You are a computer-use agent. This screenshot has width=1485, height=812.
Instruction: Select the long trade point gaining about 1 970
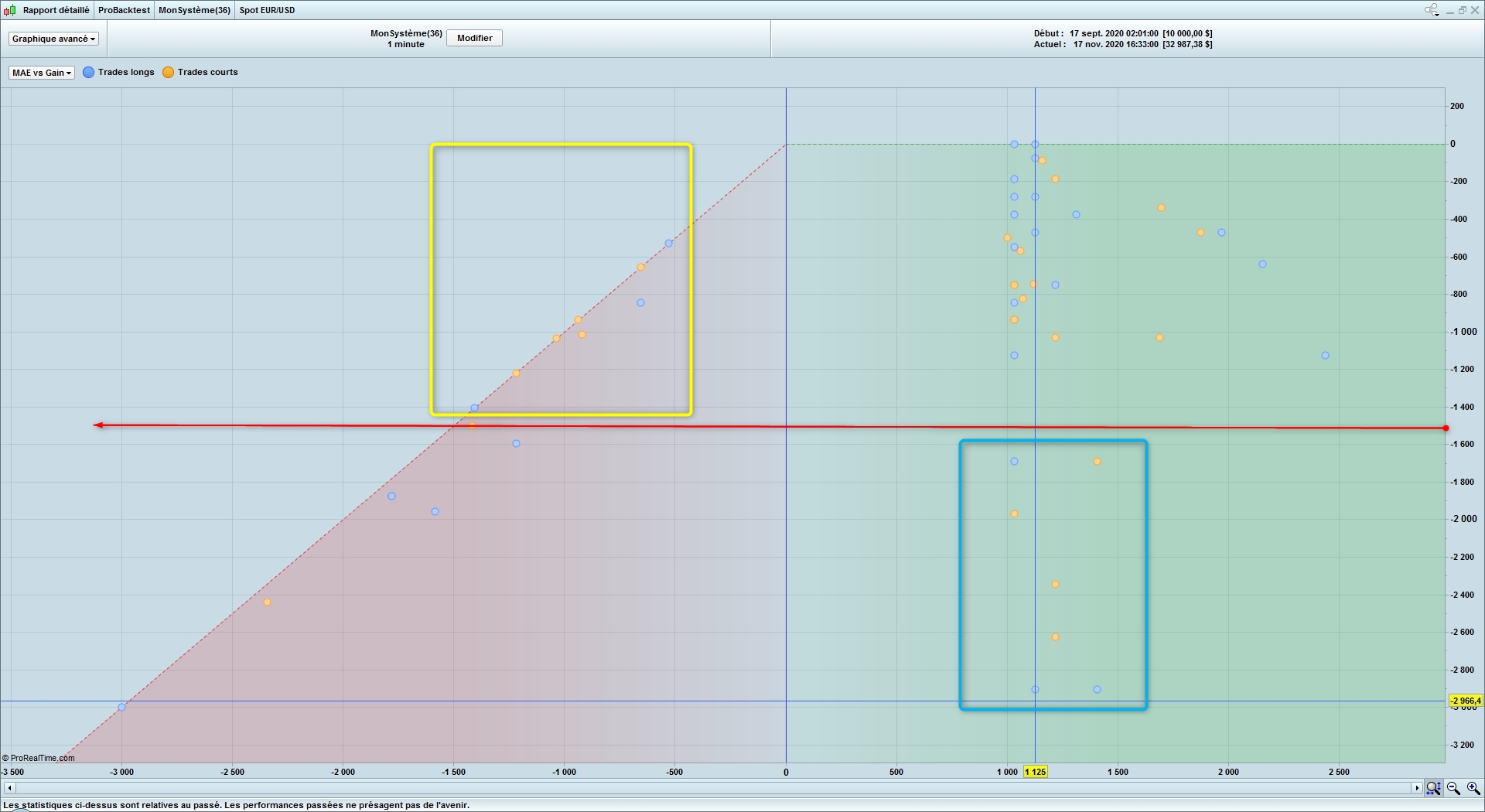pos(1221,232)
